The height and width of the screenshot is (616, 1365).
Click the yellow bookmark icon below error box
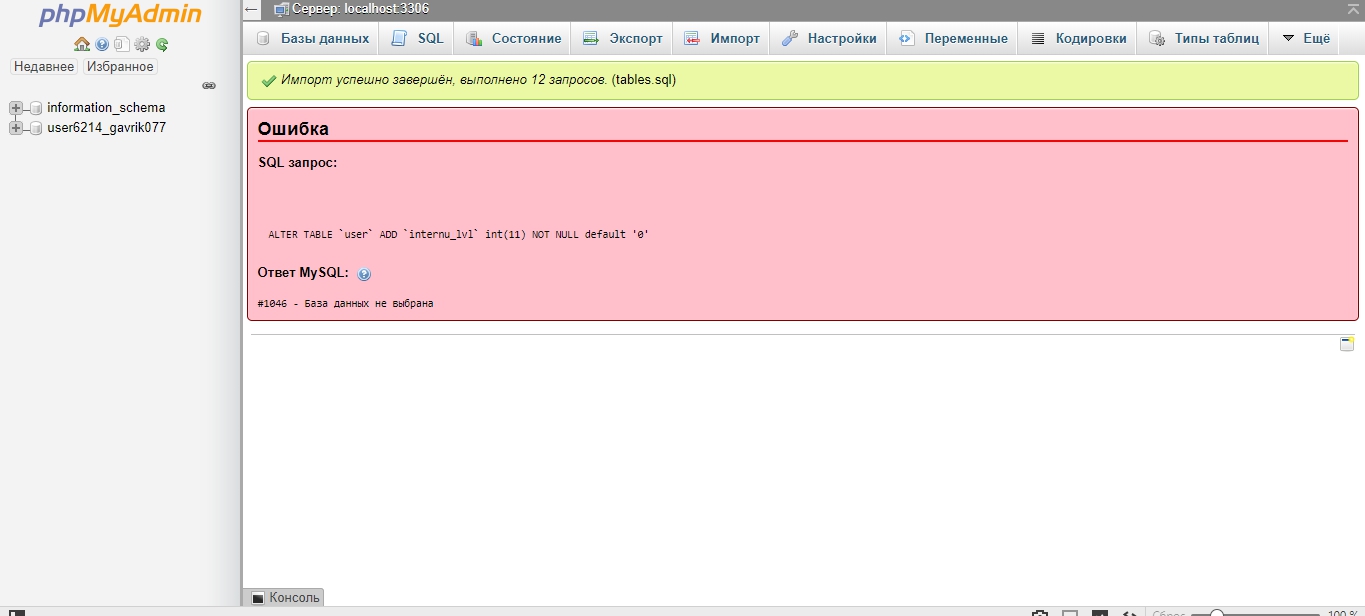(1347, 344)
